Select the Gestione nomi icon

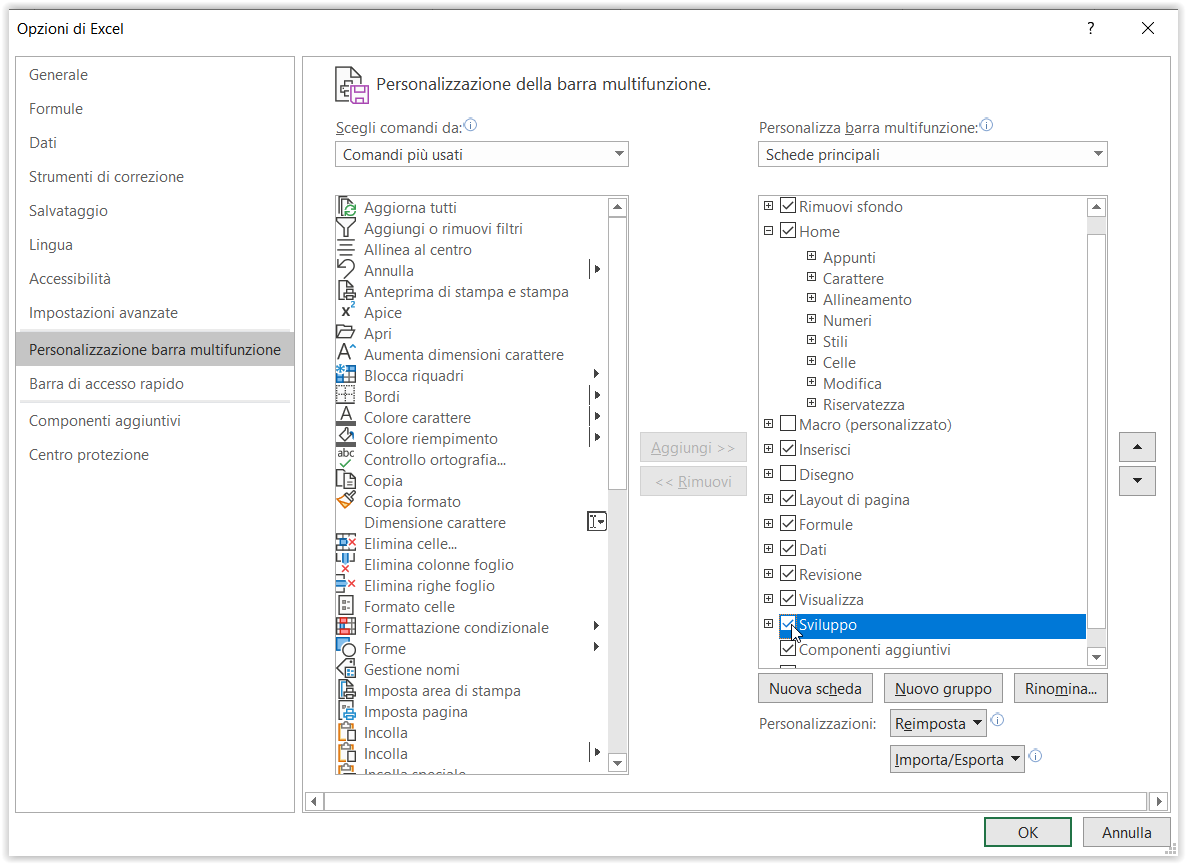point(346,670)
